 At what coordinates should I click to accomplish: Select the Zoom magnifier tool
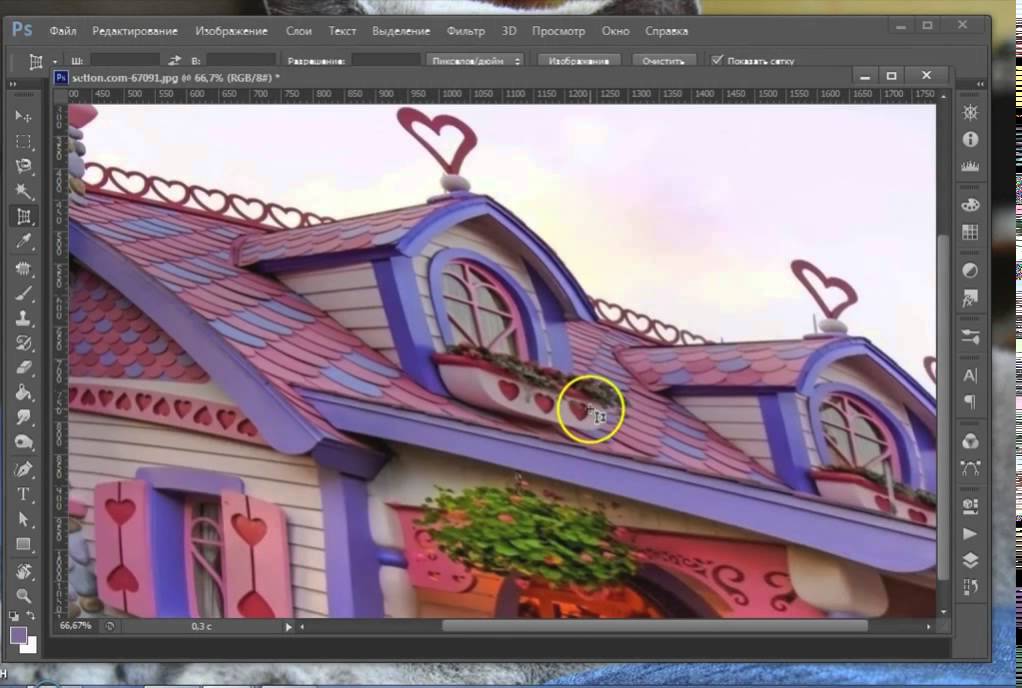(x=23, y=595)
